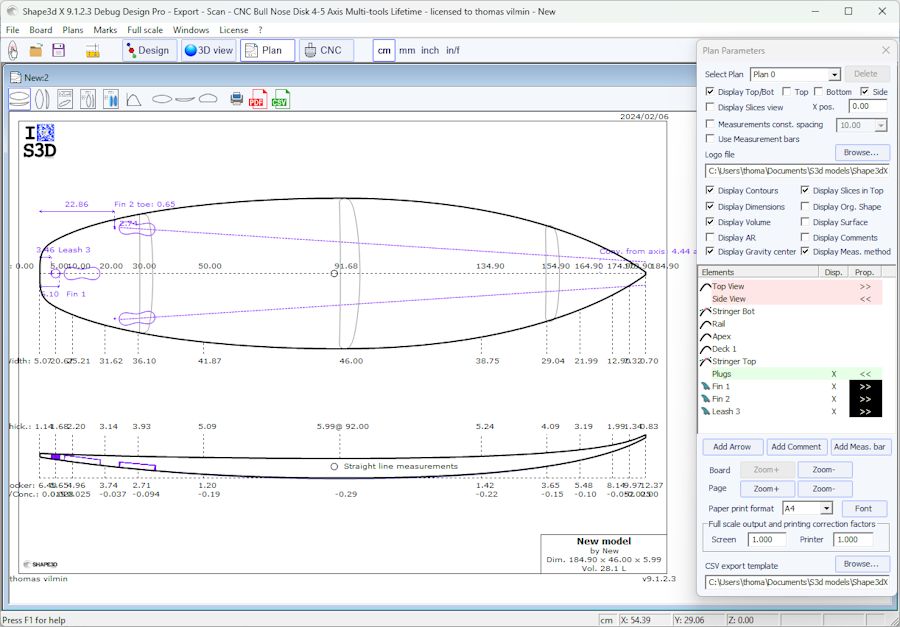Click the Page Zoom+ button
Screen dimensions: 900x627
click(x=767, y=489)
